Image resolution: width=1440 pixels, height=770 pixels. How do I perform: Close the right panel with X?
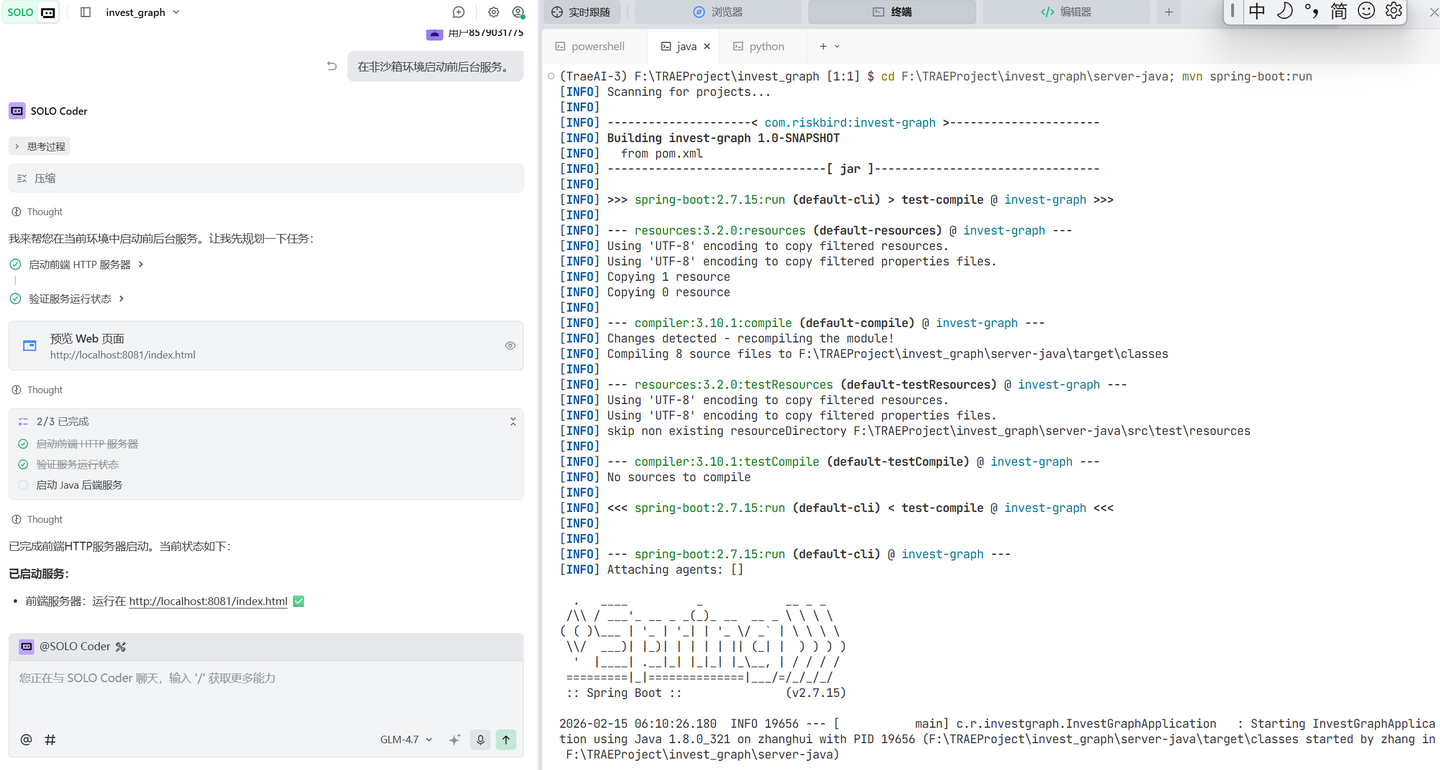click(1433, 12)
